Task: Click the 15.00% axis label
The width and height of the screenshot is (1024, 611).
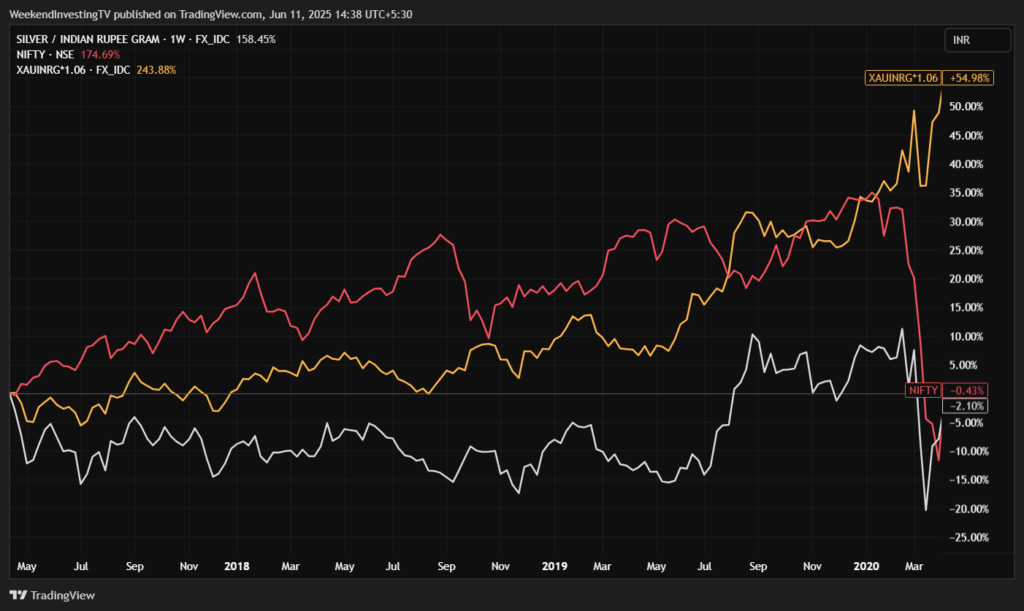Action: [966, 307]
